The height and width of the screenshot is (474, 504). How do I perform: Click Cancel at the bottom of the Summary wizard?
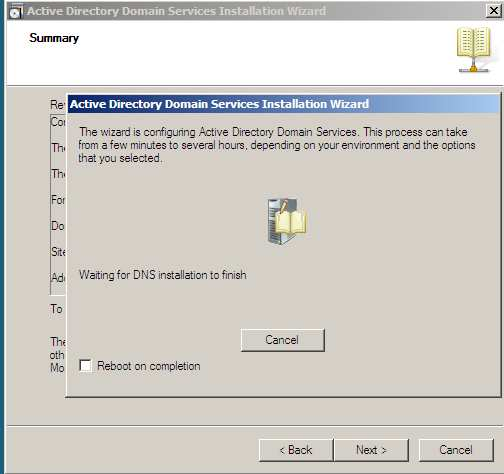click(456, 450)
